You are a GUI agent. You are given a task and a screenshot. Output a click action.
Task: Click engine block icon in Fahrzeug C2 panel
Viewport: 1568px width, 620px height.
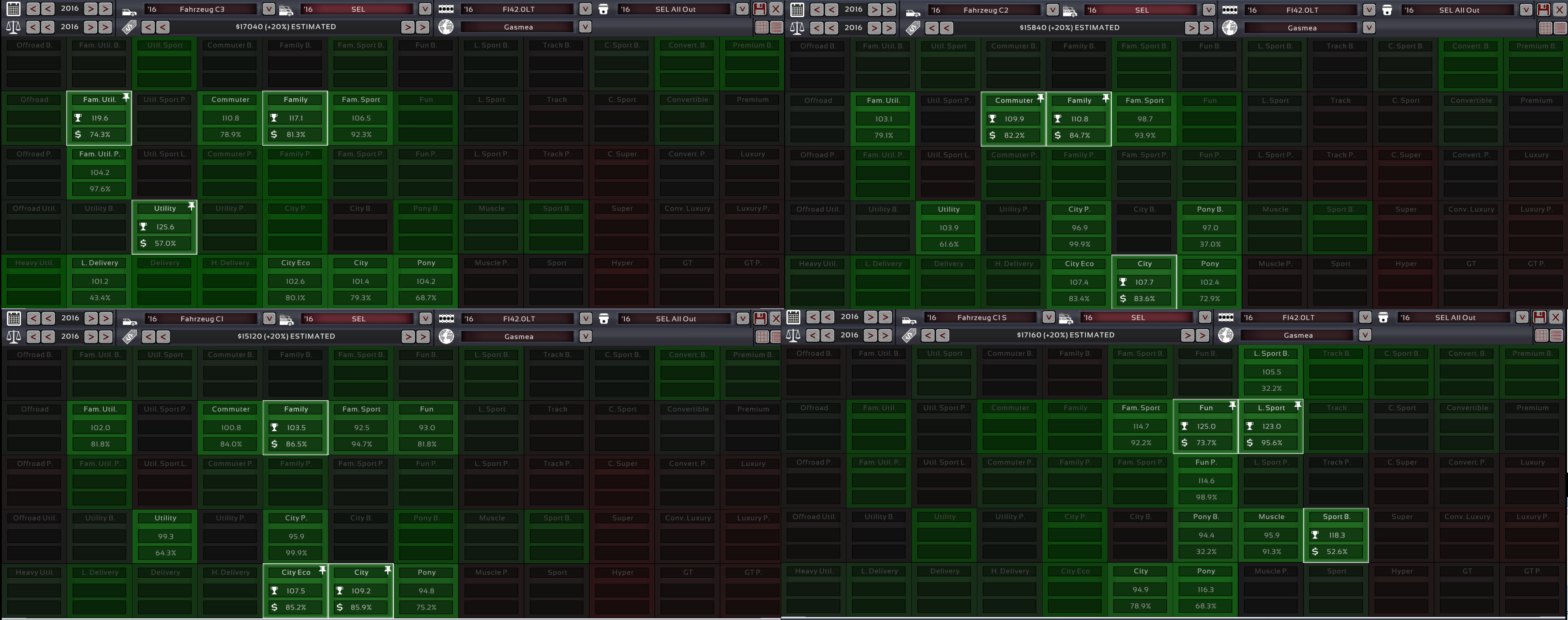1229,10
